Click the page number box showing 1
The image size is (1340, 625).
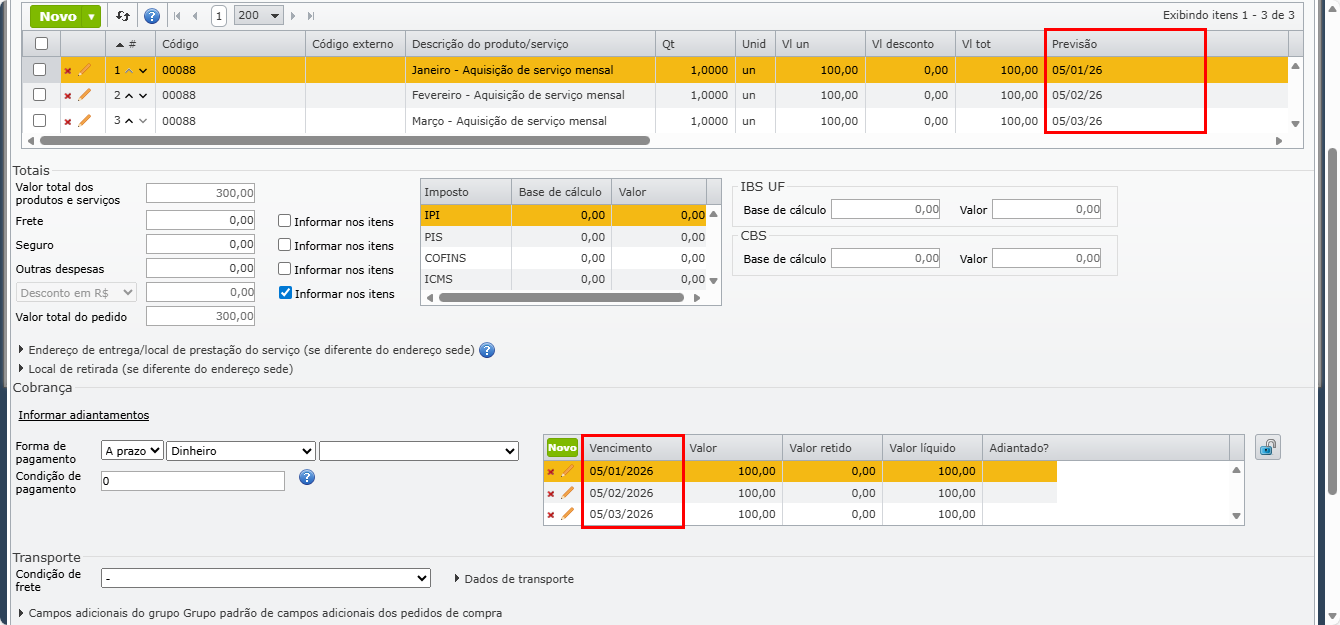(218, 16)
